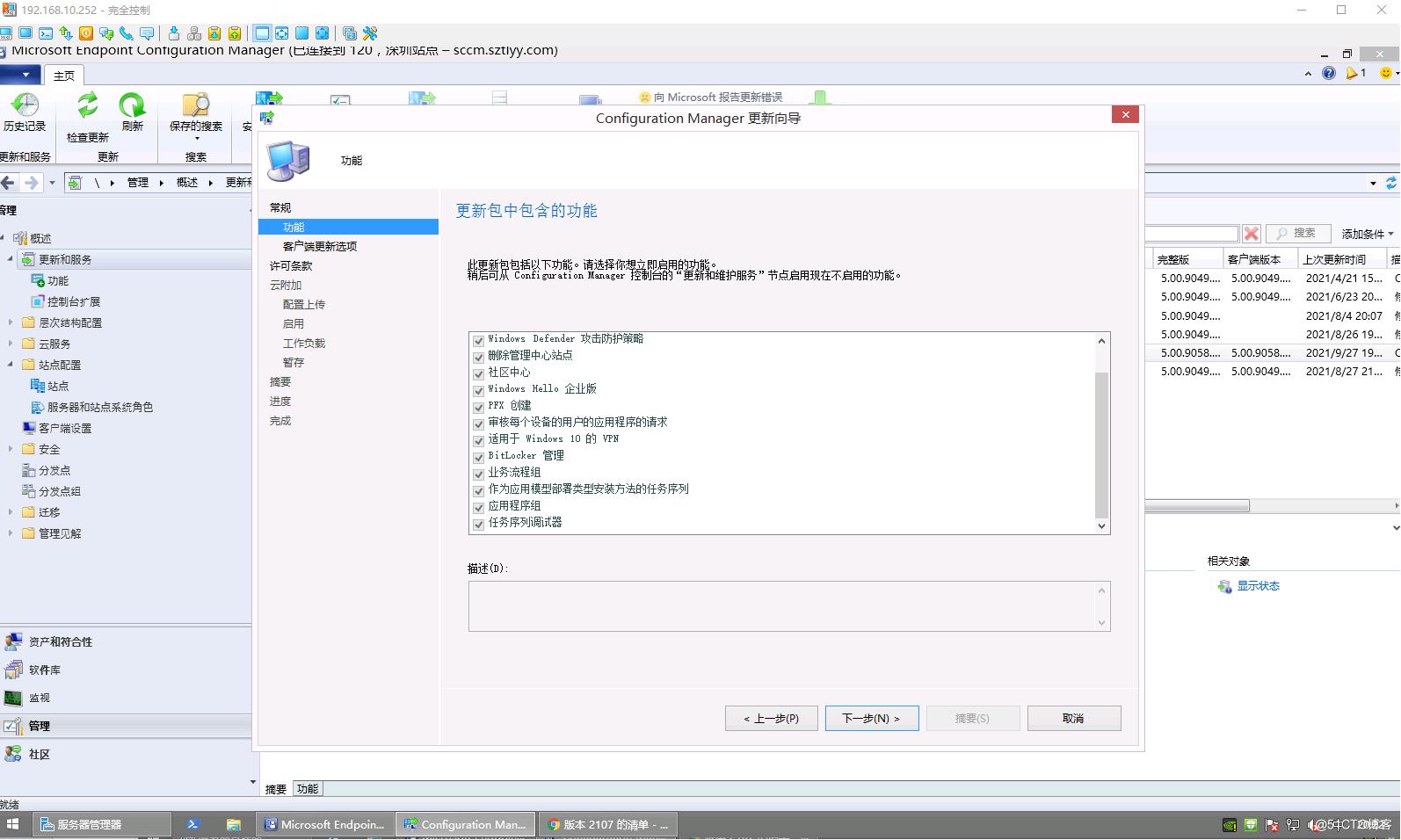Expand 层次结构配置 tree node
The image size is (1401, 840).
pyautogui.click(x=11, y=322)
